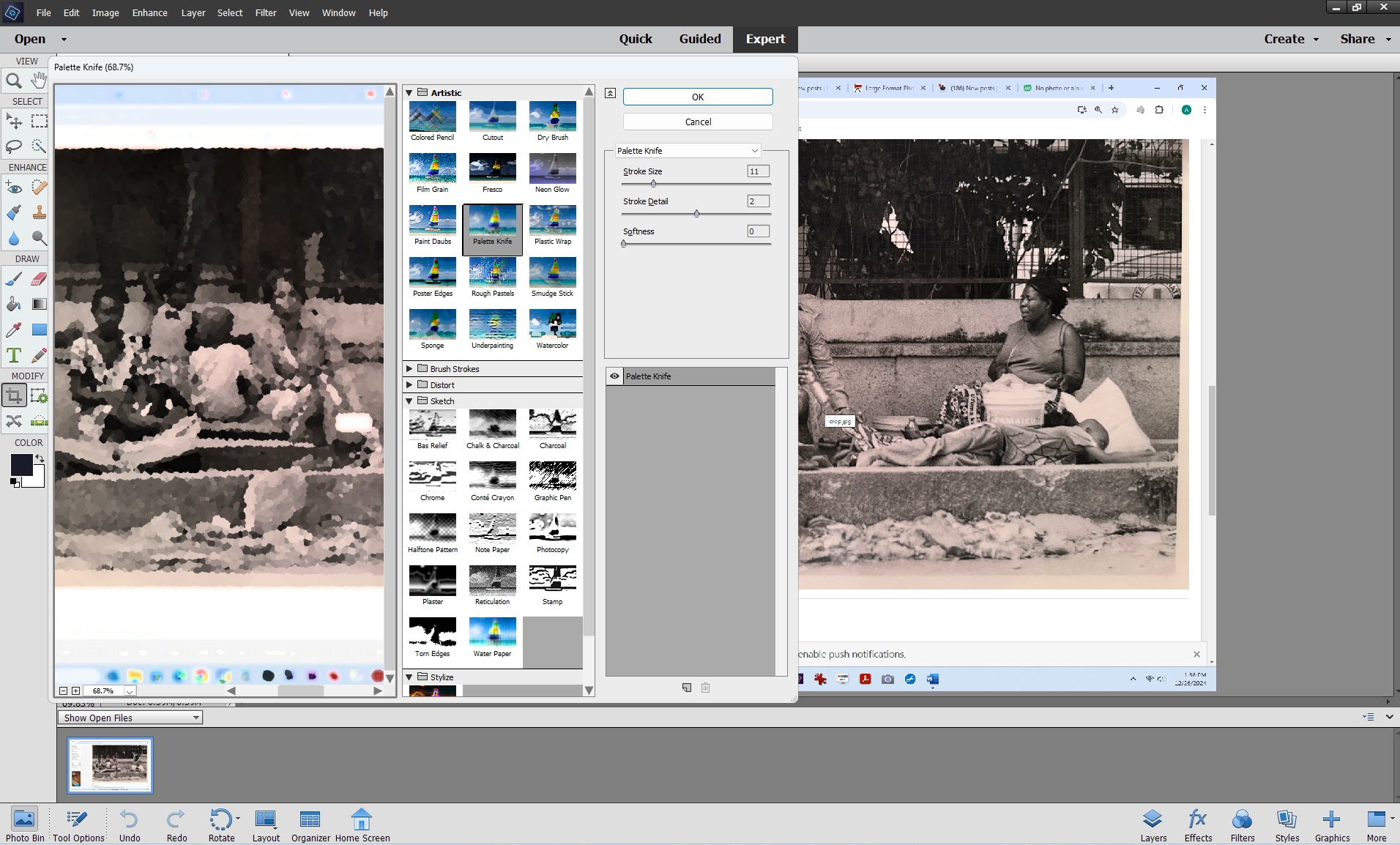1400x845 pixels.
Task: Choose the Watercolor filter thumbnail
Action: [x=552, y=329]
